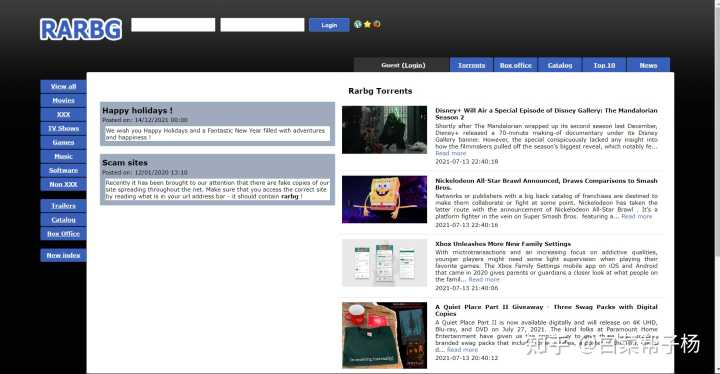The width and height of the screenshot is (720, 374).
Task: Focus the password input field
Action: pos(262,25)
